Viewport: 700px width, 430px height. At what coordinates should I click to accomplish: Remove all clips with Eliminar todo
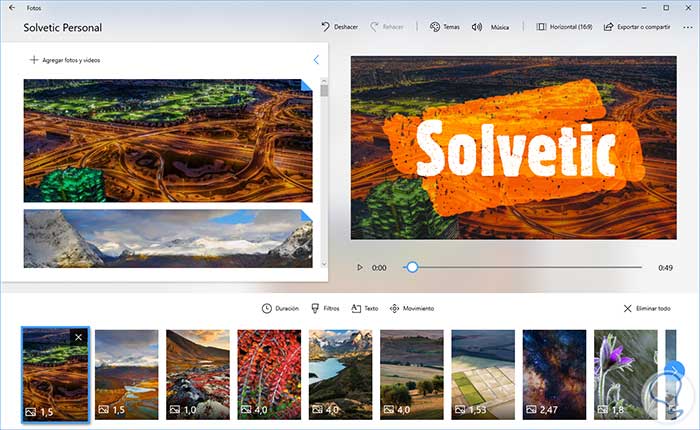(647, 308)
